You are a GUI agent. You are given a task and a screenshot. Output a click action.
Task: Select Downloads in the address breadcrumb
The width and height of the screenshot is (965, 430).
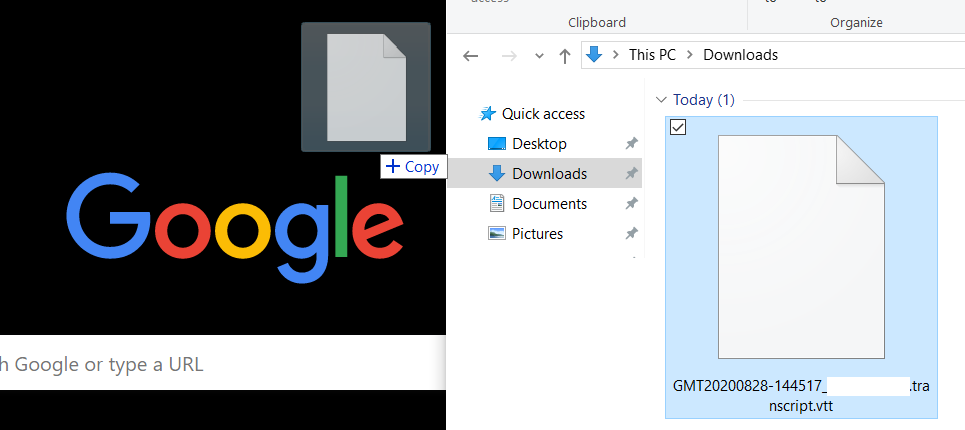pyautogui.click(x=740, y=55)
